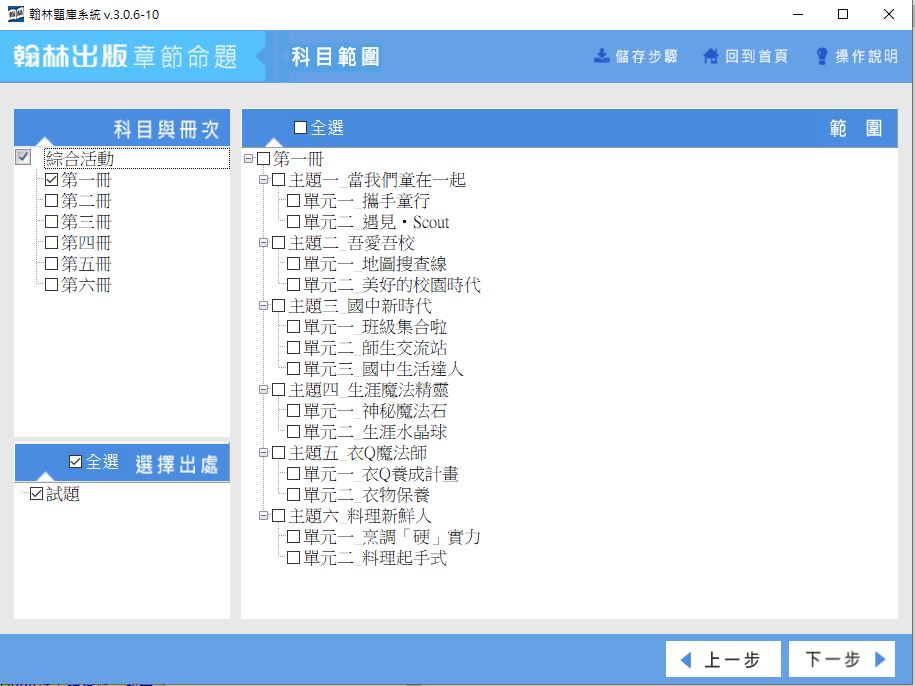Viewport: 915px width, 686px height.
Task: Select 主題四_生涯魔法精靈 label text
Action: [369, 390]
